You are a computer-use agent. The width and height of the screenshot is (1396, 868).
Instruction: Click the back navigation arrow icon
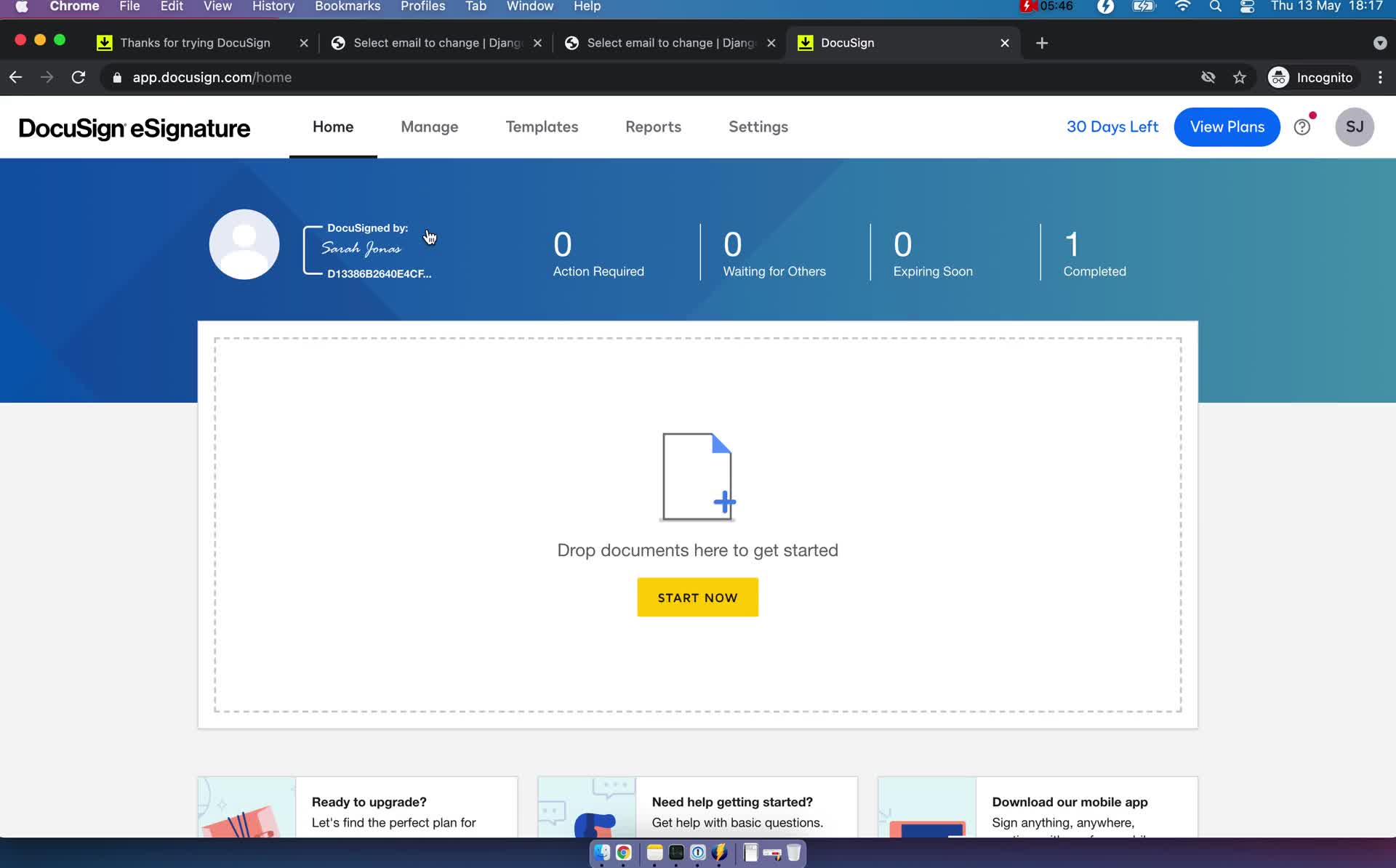point(15,77)
